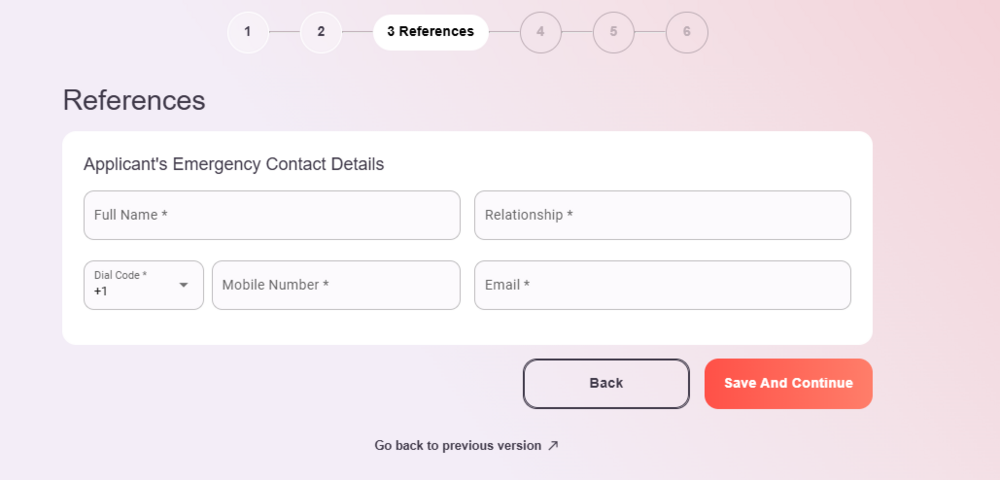This screenshot has height=480, width=1000.
Task: Click the References page heading
Action: pos(134,100)
